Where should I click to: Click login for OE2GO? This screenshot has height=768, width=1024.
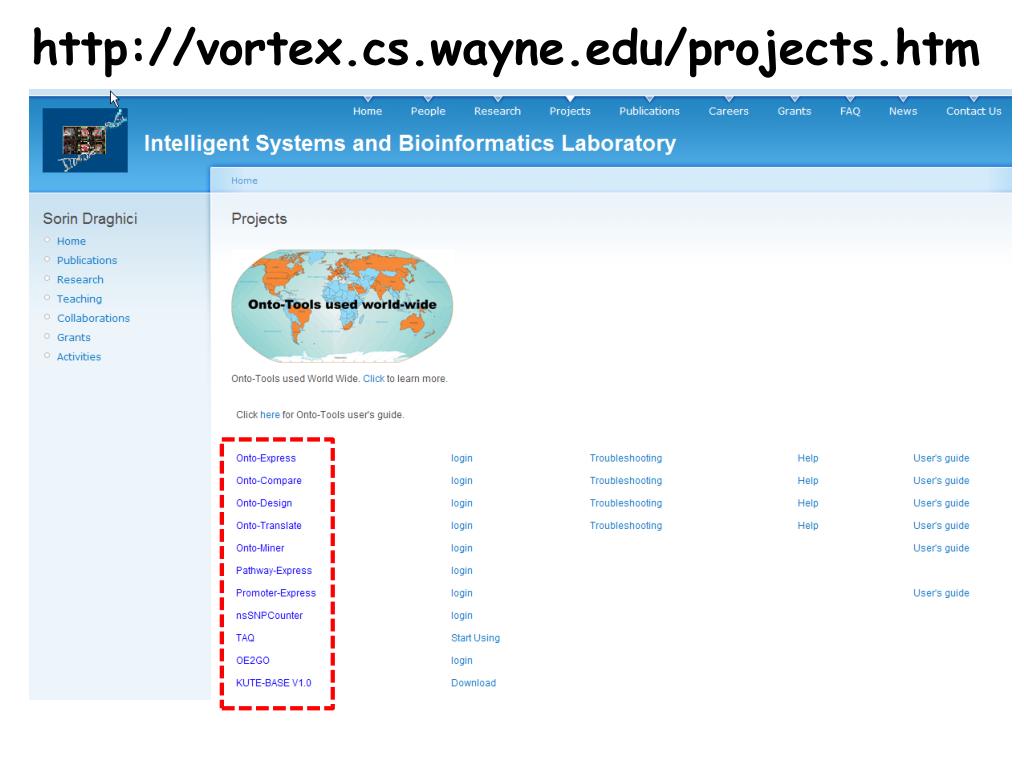[x=462, y=661]
